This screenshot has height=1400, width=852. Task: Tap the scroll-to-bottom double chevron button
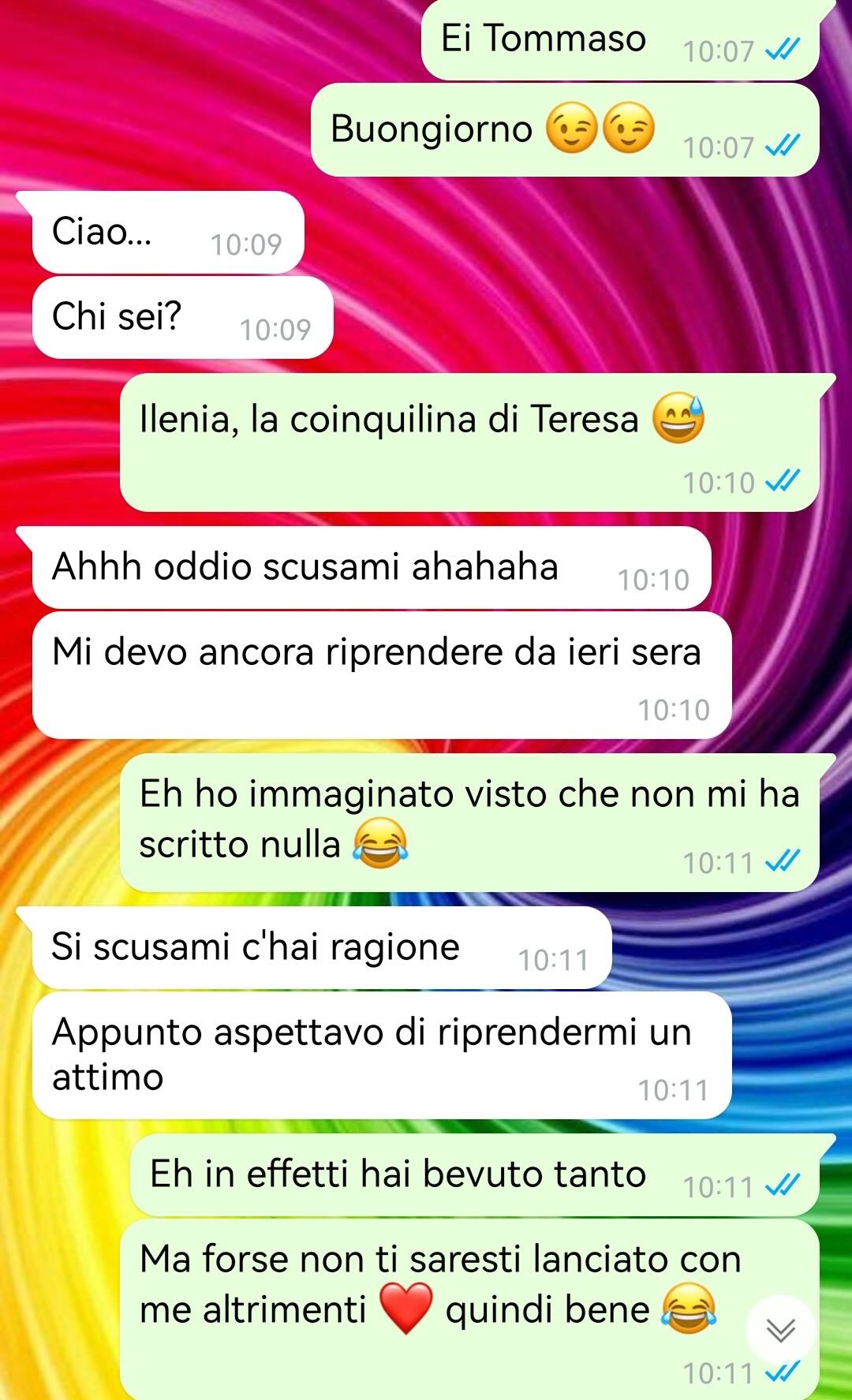(x=780, y=1331)
